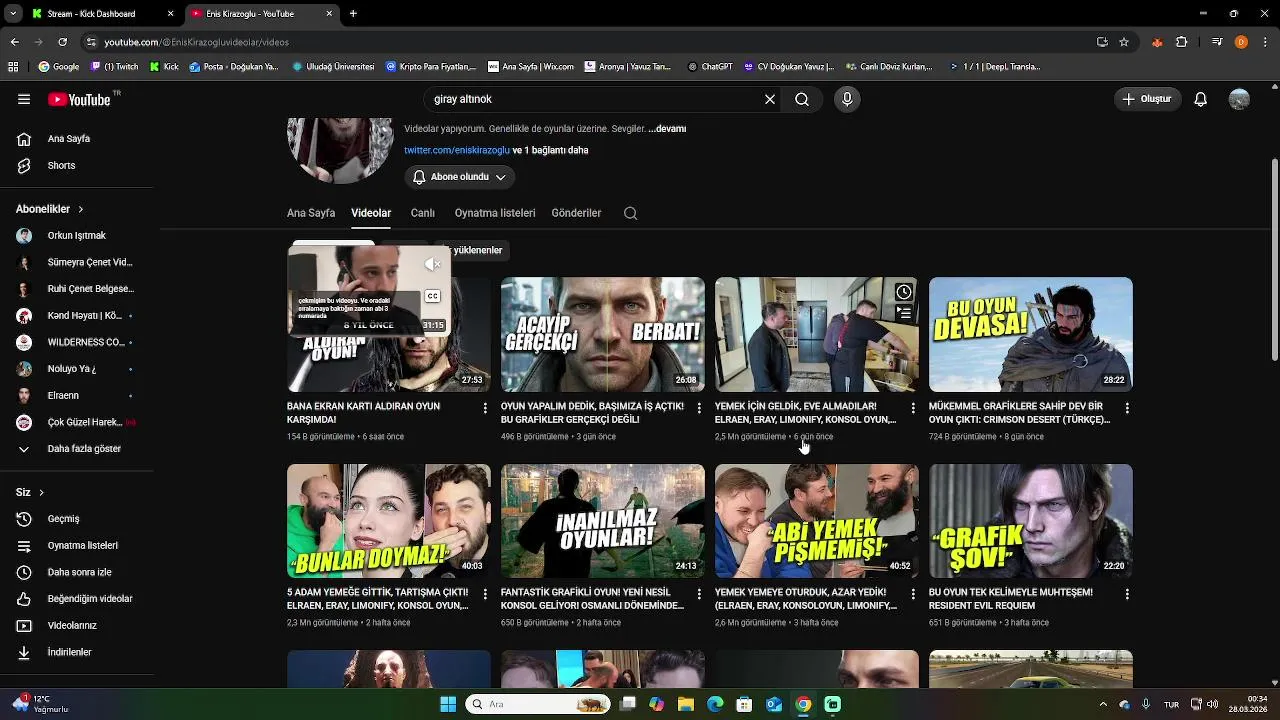This screenshot has width=1280, height=720.
Task: Open File Explorer from the taskbar
Action: point(686,704)
